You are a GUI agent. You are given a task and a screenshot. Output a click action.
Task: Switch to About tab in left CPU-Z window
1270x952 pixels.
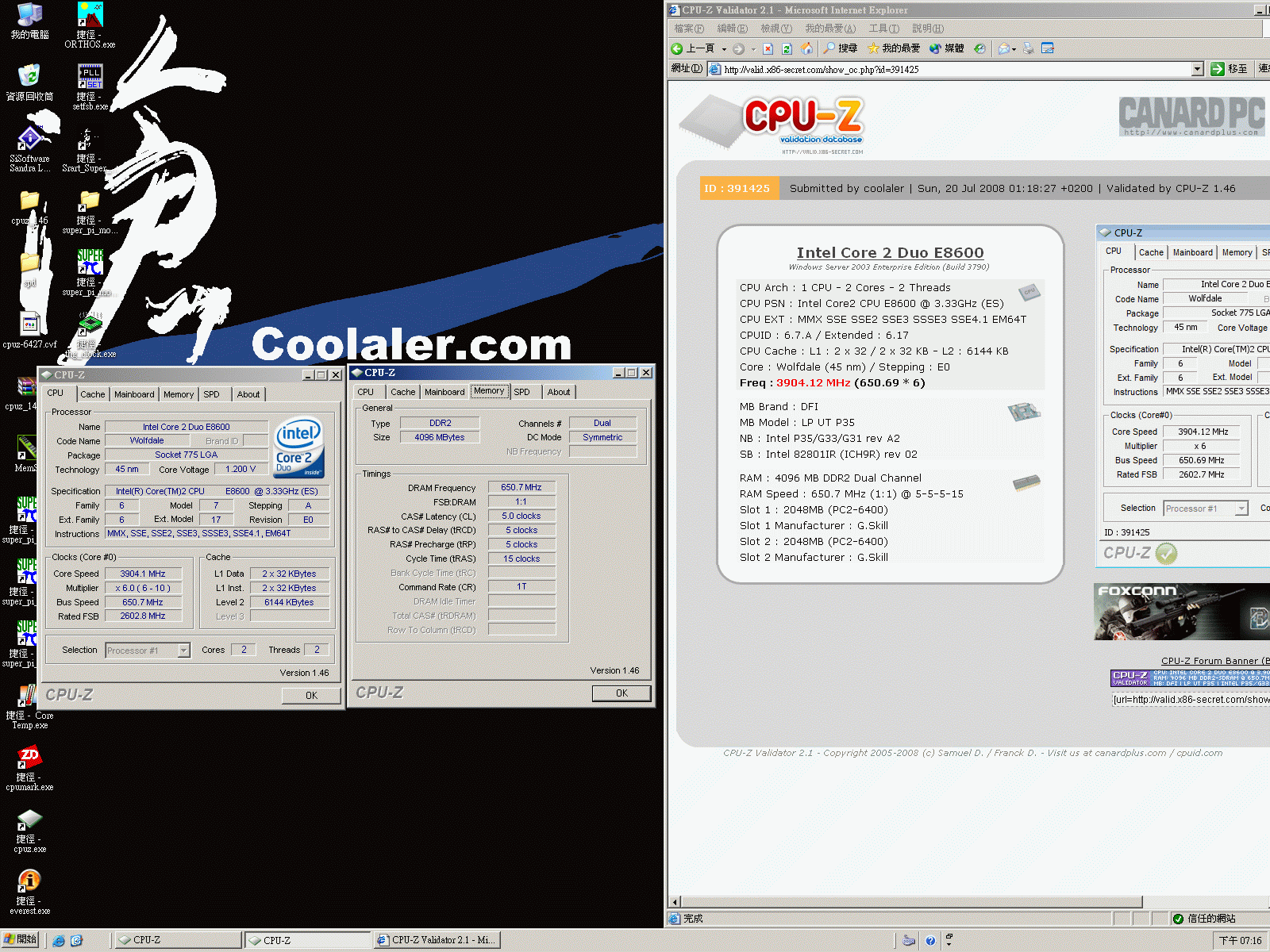(x=248, y=394)
